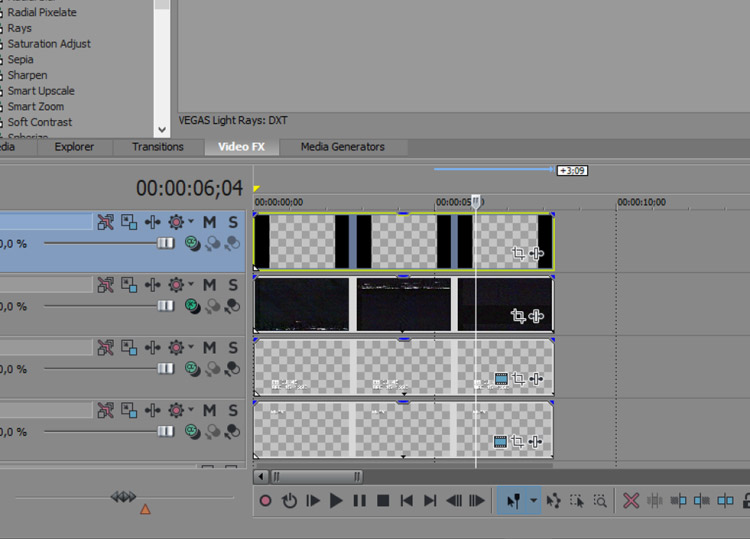Screen dimensions: 750x539
Task: Open the Normal Edit tool dropdown arrow
Action: point(533,501)
